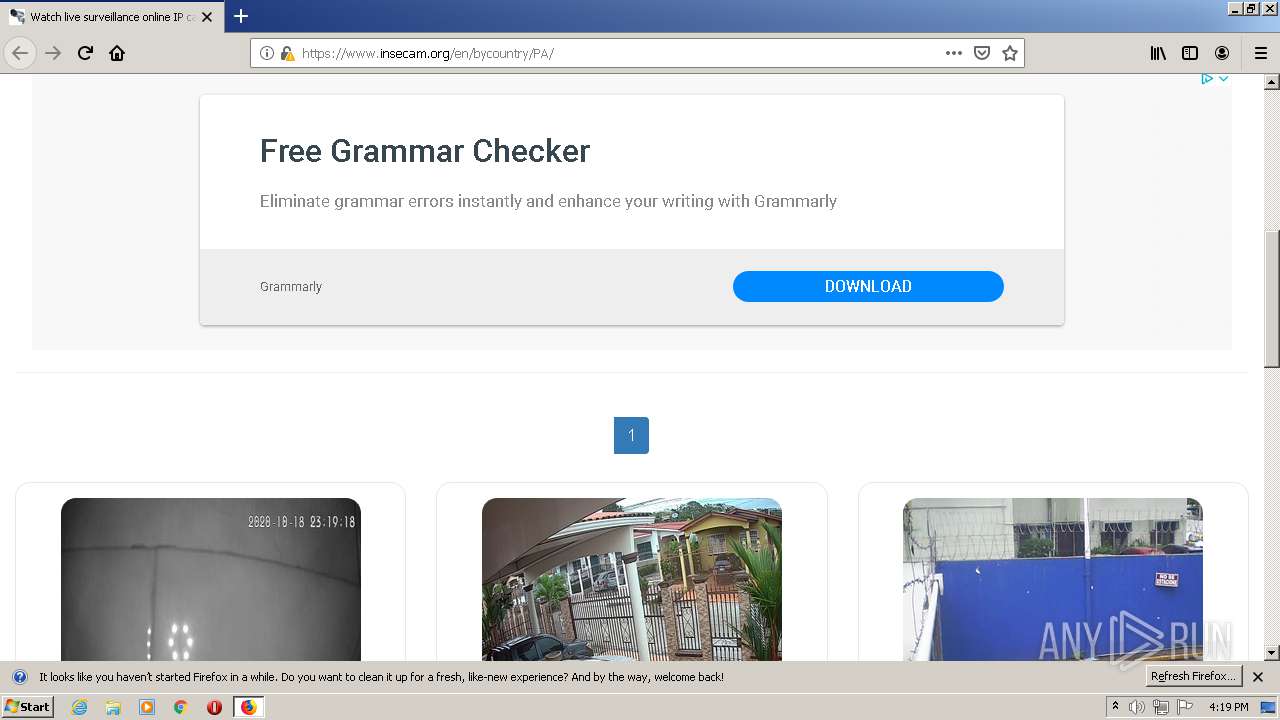Click the connection security padlock icon

click(287, 53)
